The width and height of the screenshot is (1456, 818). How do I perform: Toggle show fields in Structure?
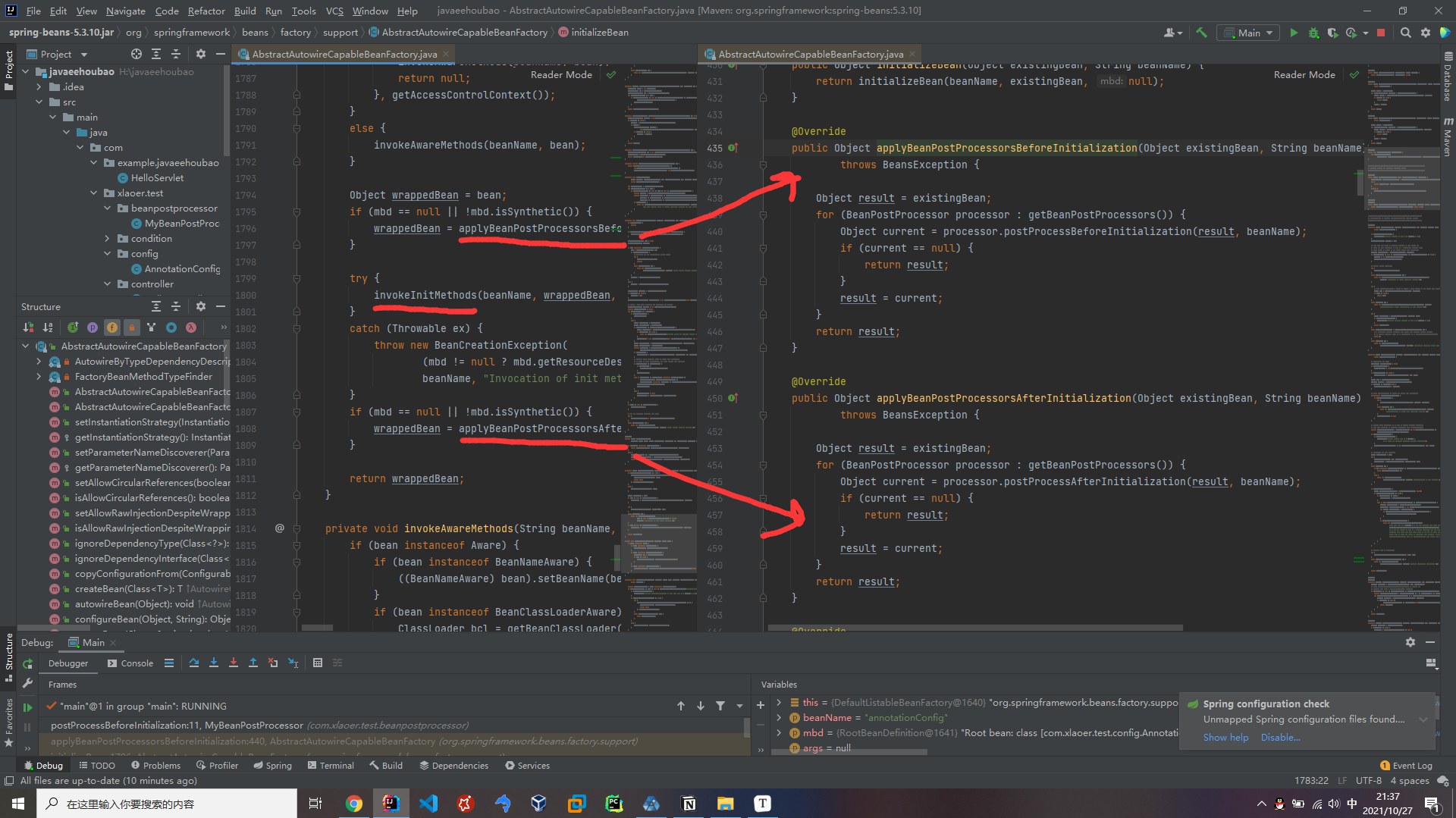112,328
